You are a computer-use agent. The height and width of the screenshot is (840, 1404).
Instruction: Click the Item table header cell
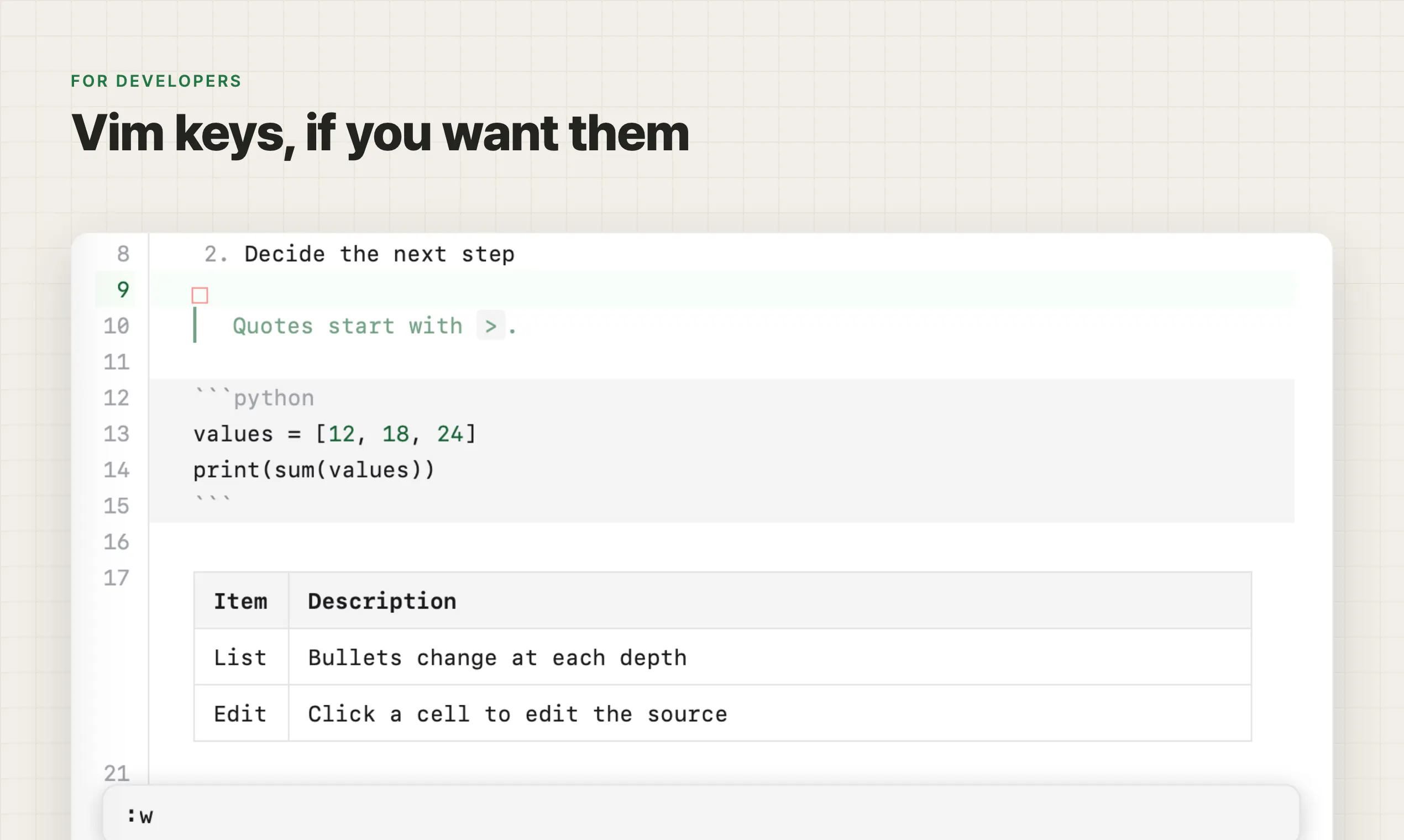pos(241,601)
